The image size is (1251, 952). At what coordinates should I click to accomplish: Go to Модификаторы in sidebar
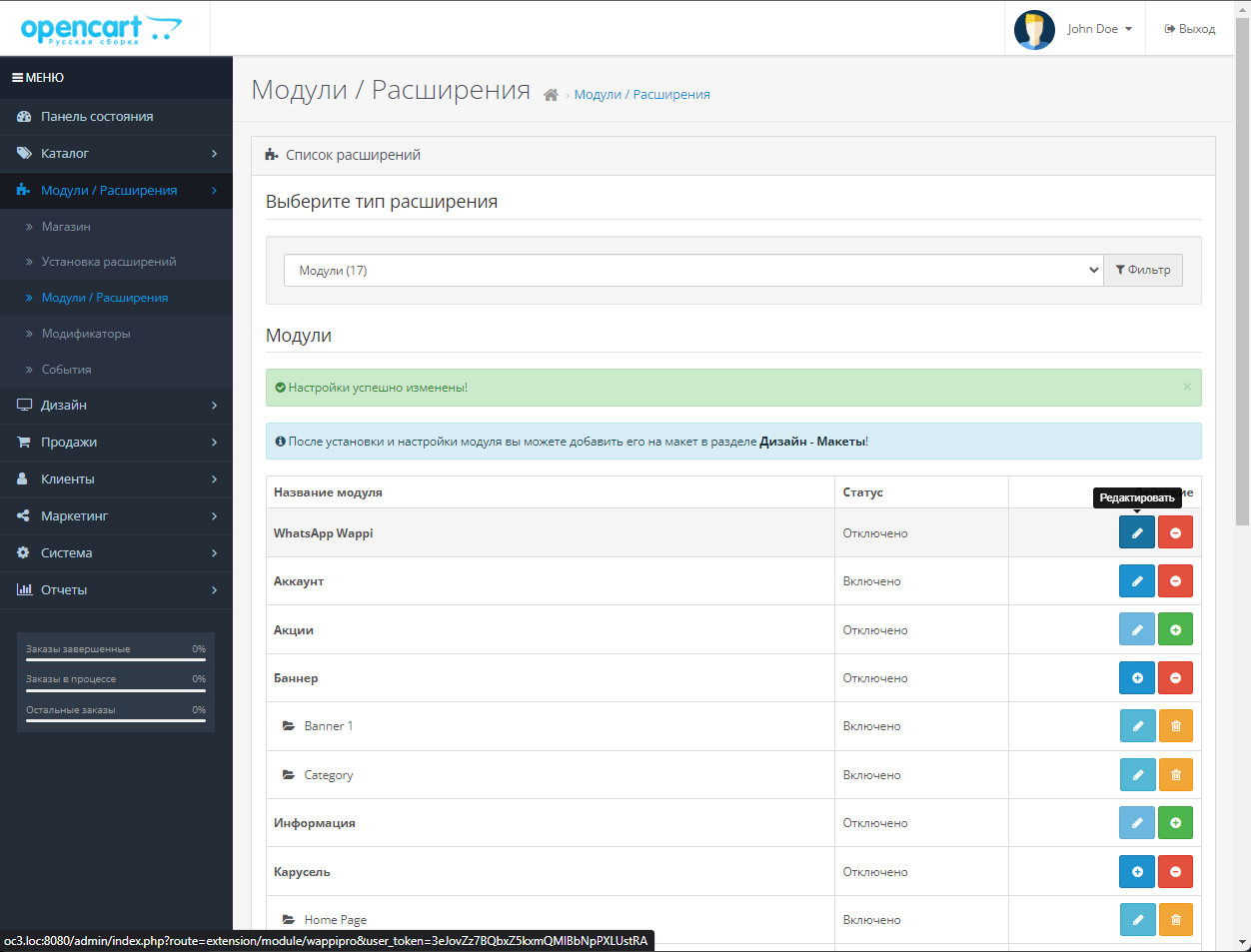click(86, 334)
